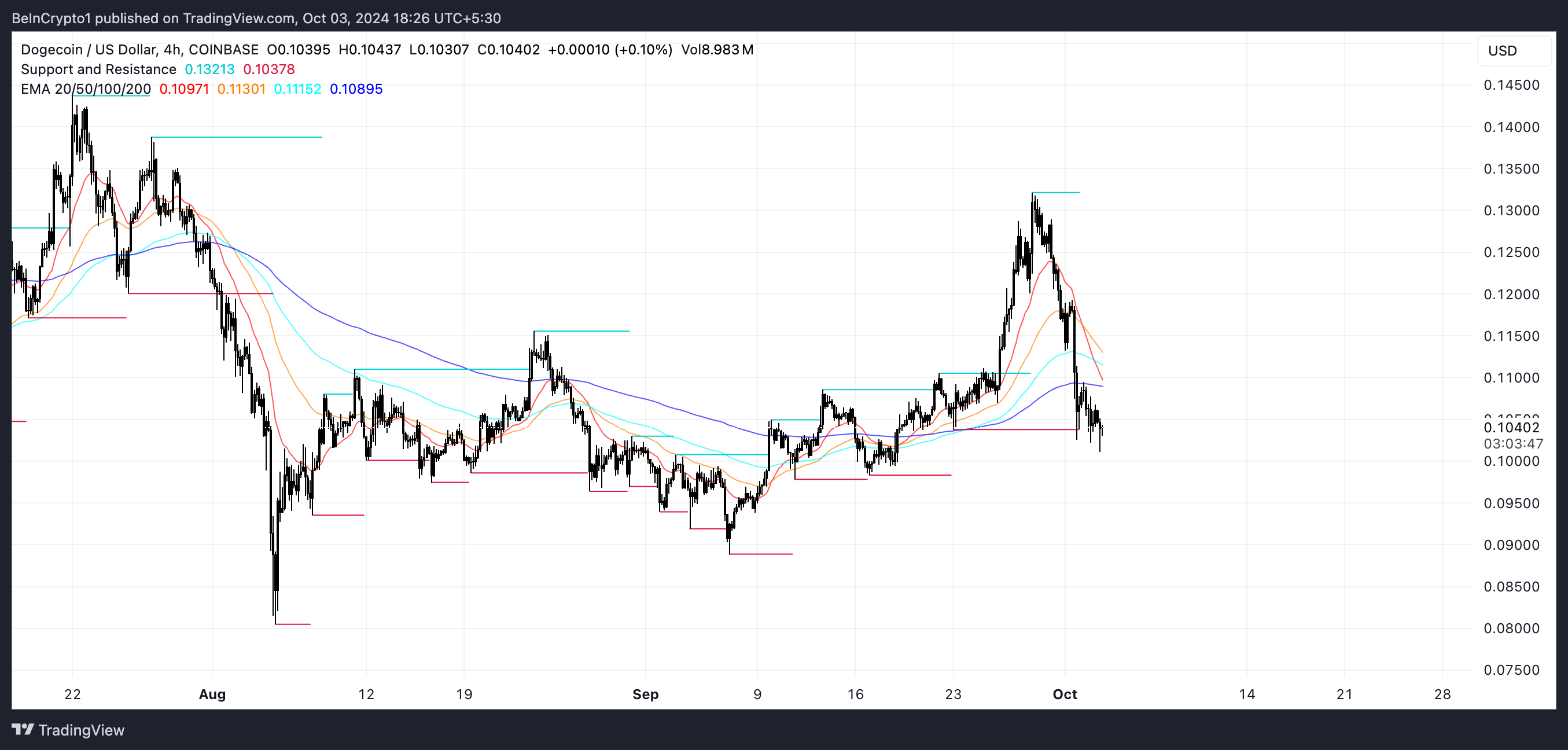1568x750 pixels.
Task: Click the teal resistance value 0.13213
Action: 209,69
